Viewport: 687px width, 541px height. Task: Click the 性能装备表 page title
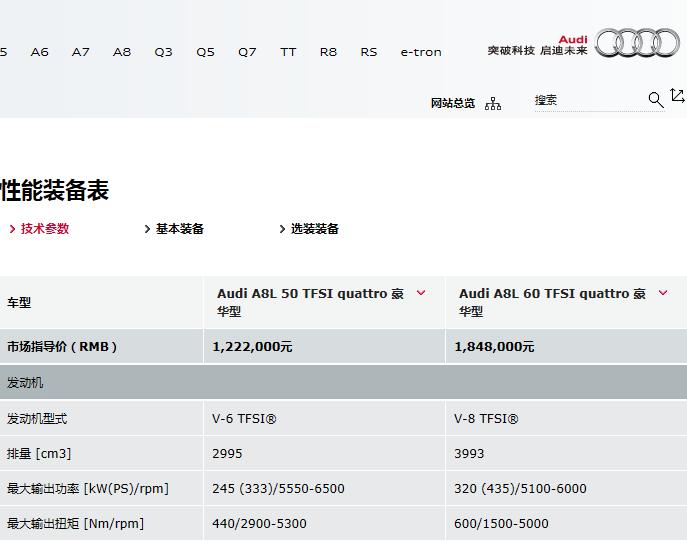[54, 190]
